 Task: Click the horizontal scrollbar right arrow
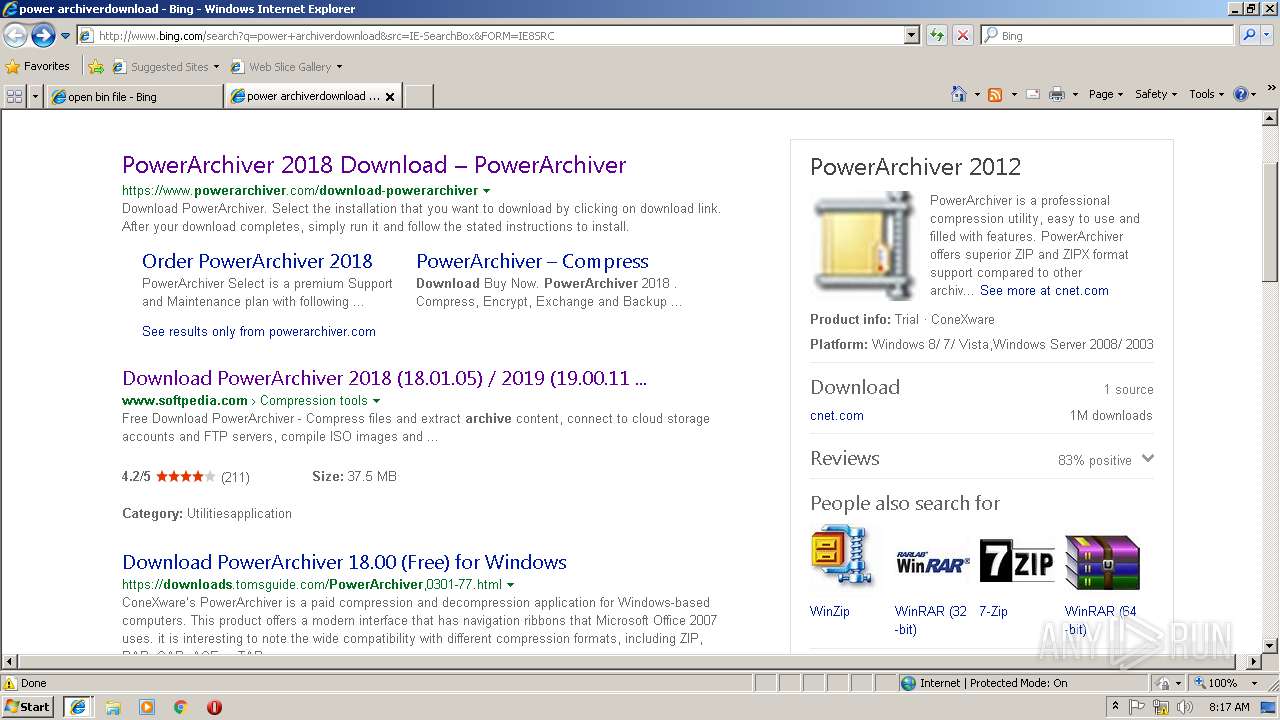(1254, 662)
